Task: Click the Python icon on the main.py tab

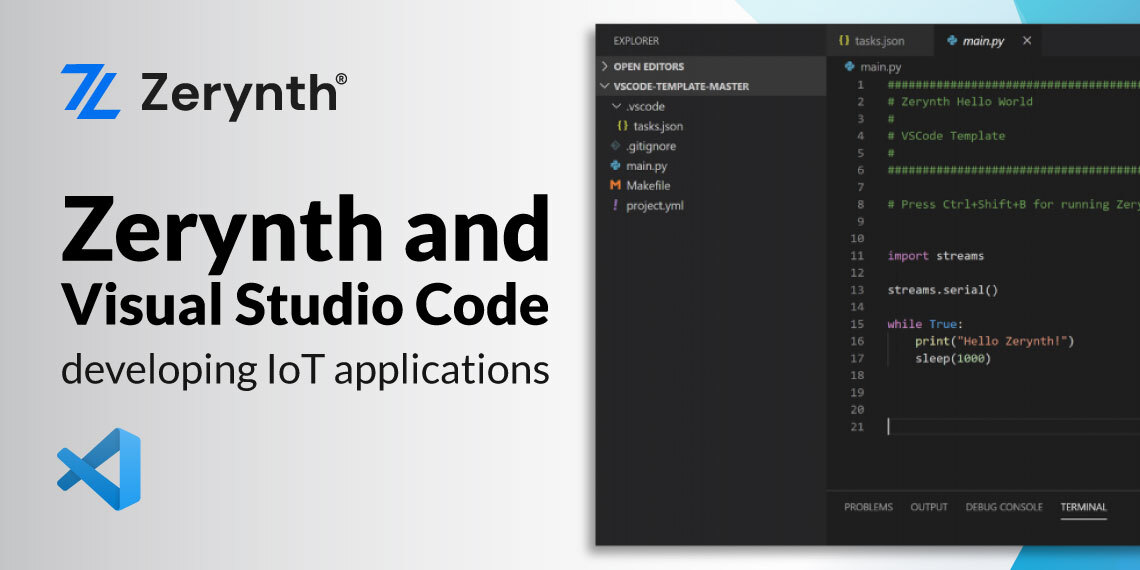Action: coord(952,41)
